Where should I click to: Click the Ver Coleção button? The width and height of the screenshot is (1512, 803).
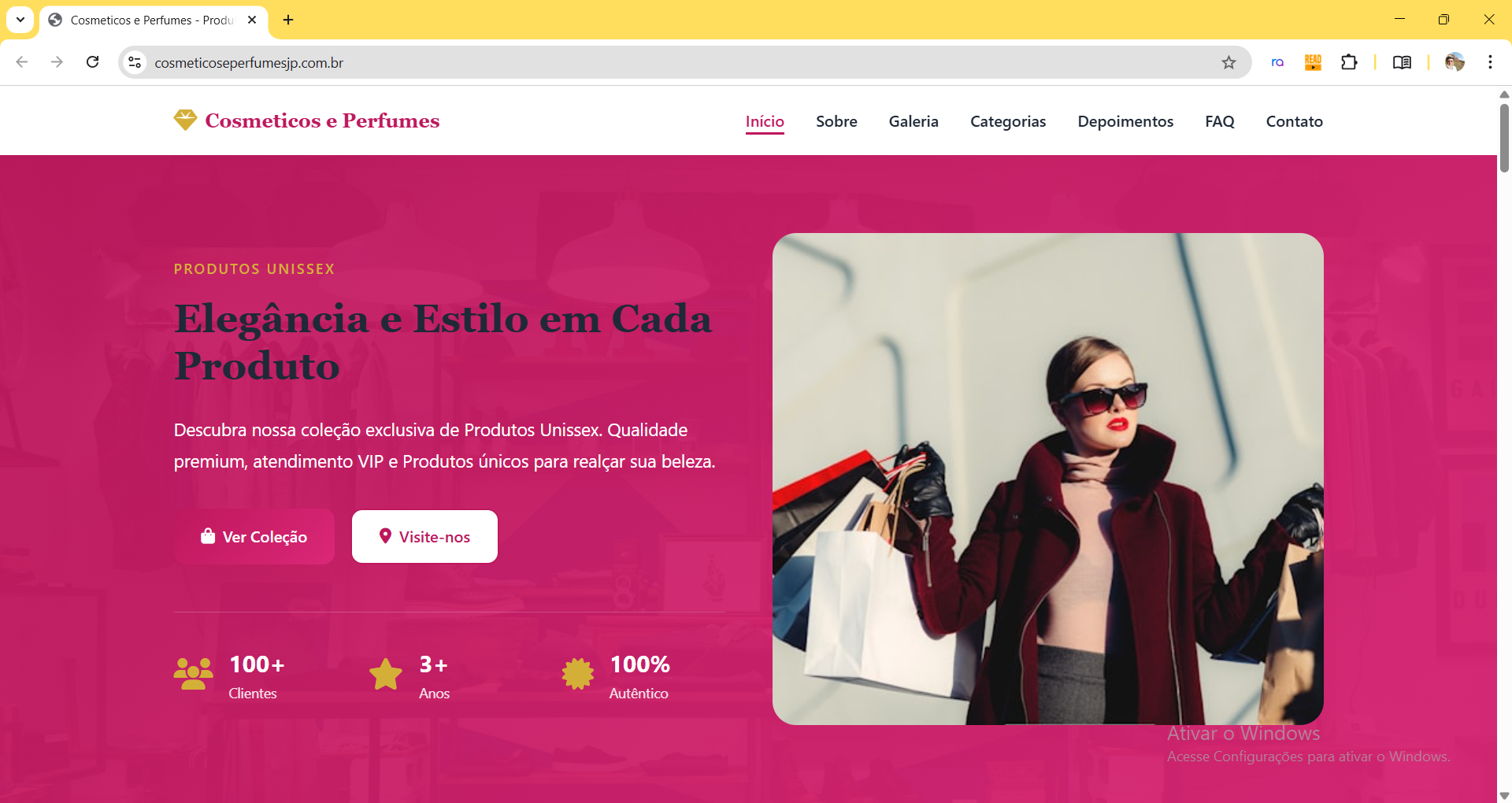[254, 536]
